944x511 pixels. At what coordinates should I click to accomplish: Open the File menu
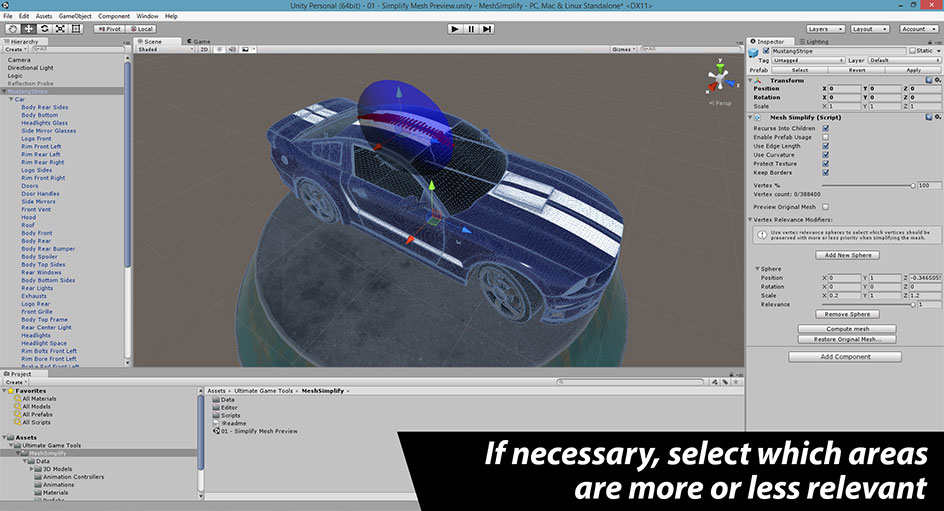8,16
